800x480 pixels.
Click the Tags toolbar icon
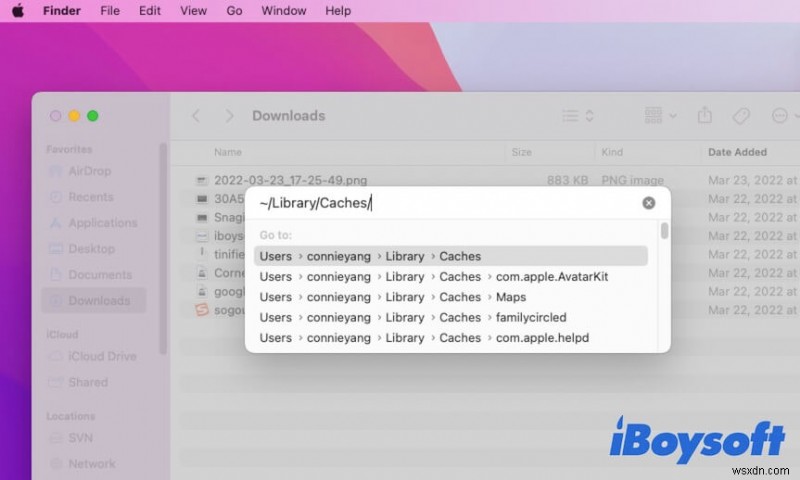741,116
